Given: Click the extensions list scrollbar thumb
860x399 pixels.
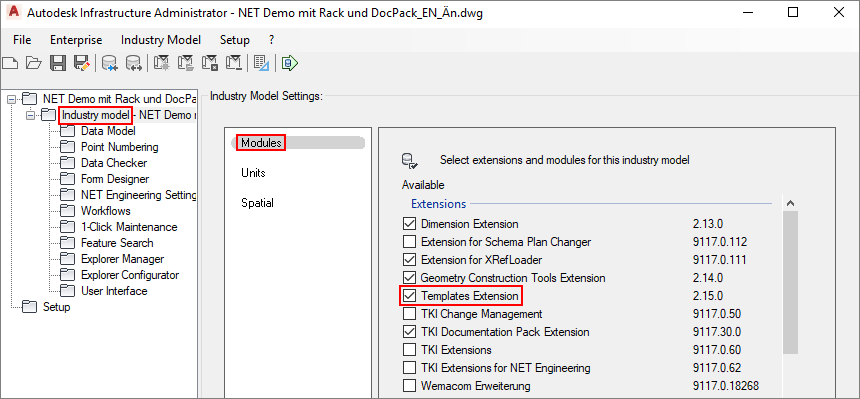Looking at the screenshot, I should (790, 283).
